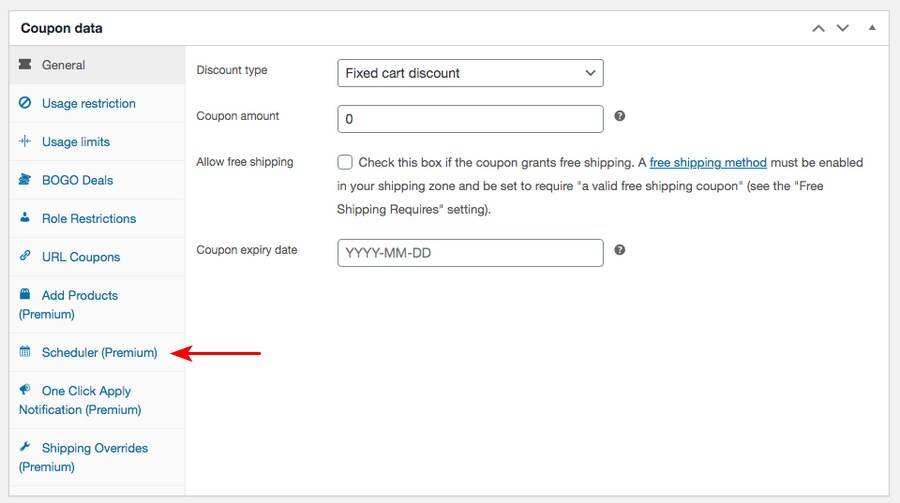Move Coupon data panel down

[x=843, y=28]
